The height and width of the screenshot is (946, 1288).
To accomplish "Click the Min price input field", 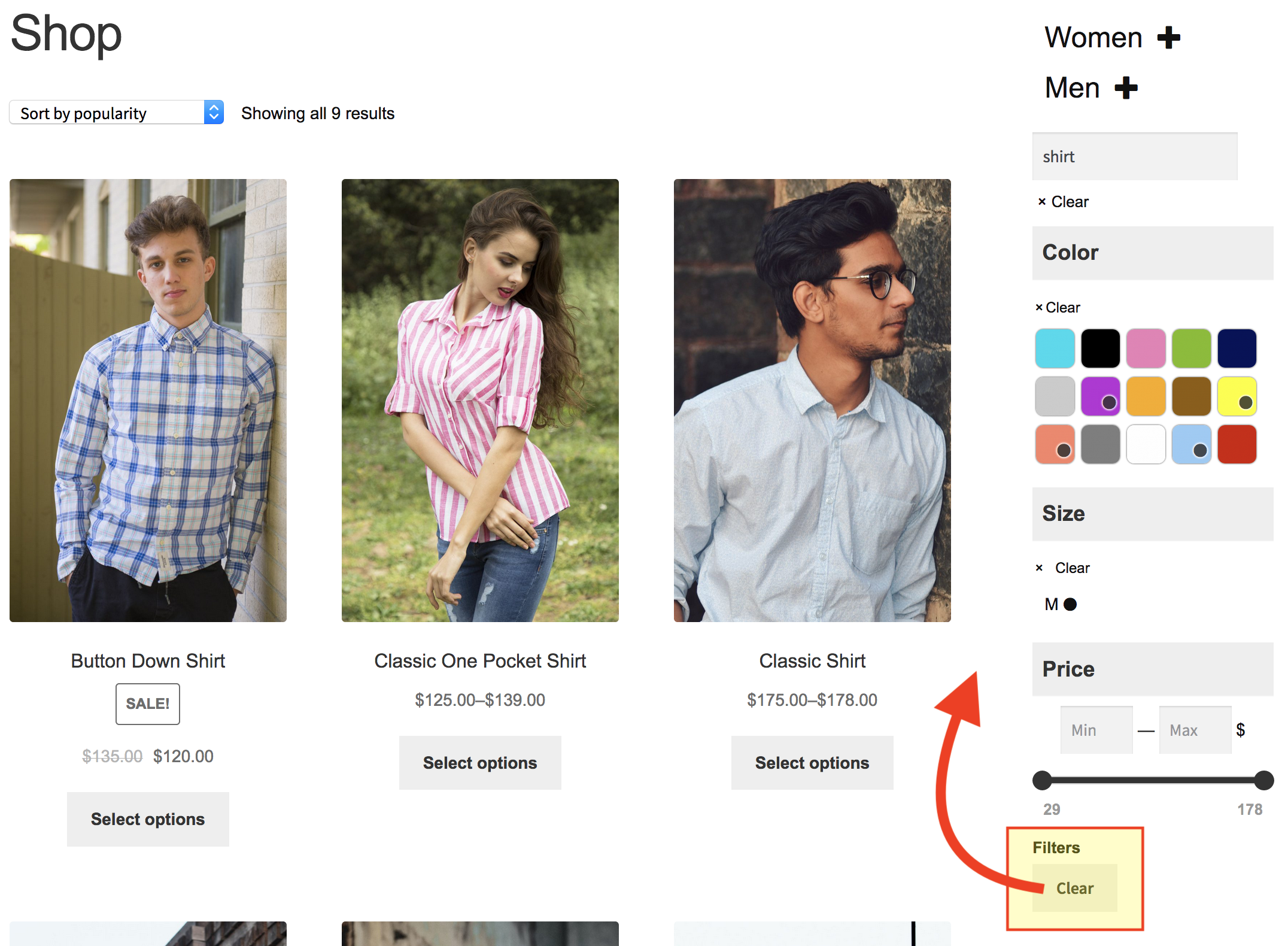I will [x=1096, y=730].
